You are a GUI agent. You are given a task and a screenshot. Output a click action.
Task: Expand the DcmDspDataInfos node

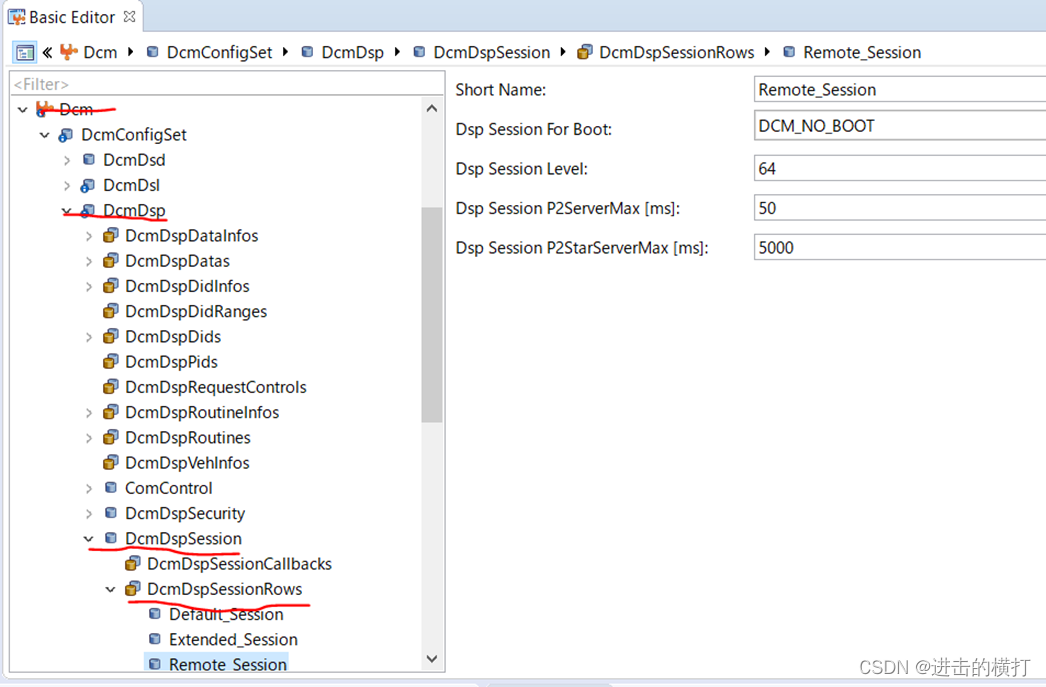89,235
